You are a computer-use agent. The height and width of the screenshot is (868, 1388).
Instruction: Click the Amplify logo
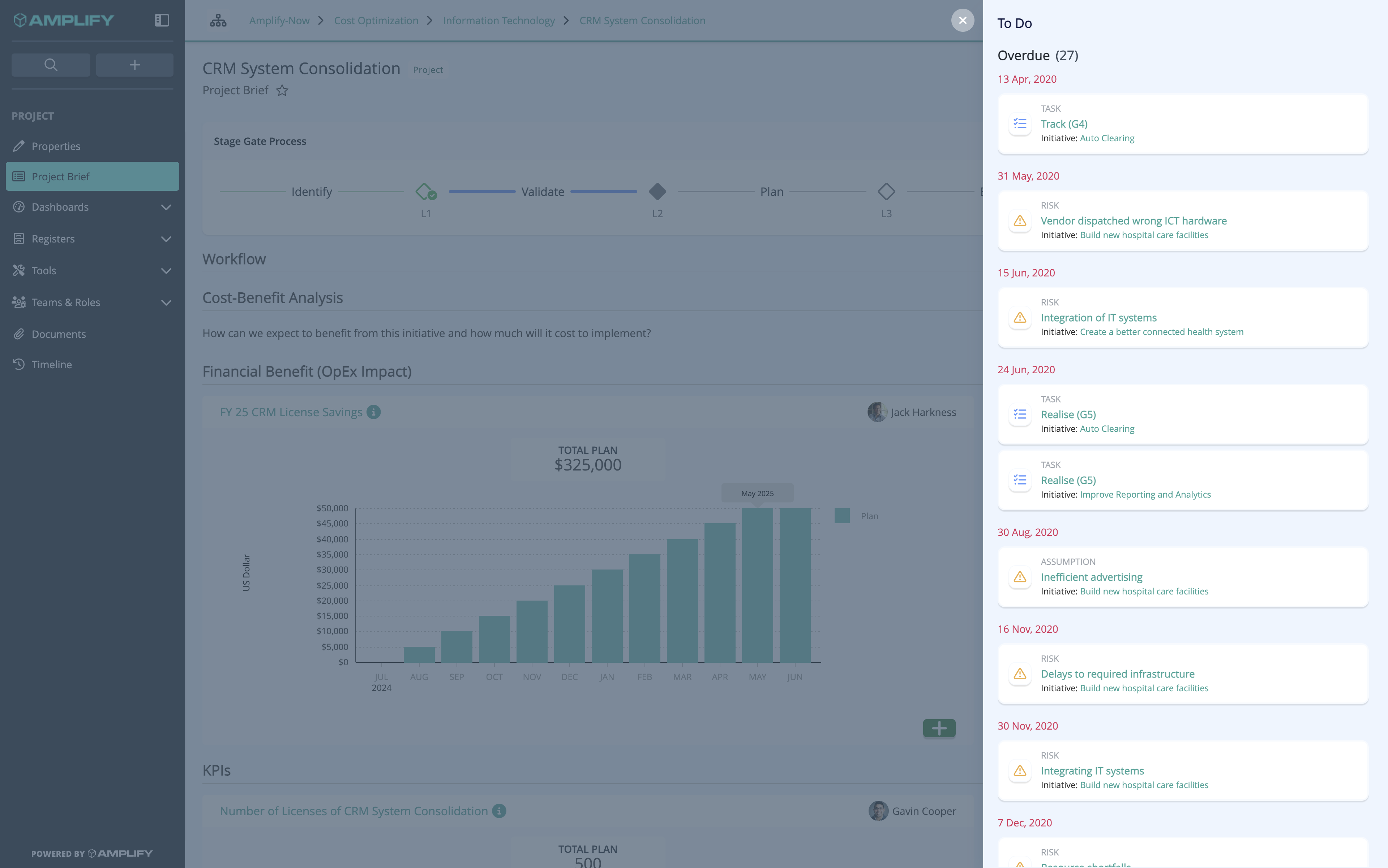[63, 20]
